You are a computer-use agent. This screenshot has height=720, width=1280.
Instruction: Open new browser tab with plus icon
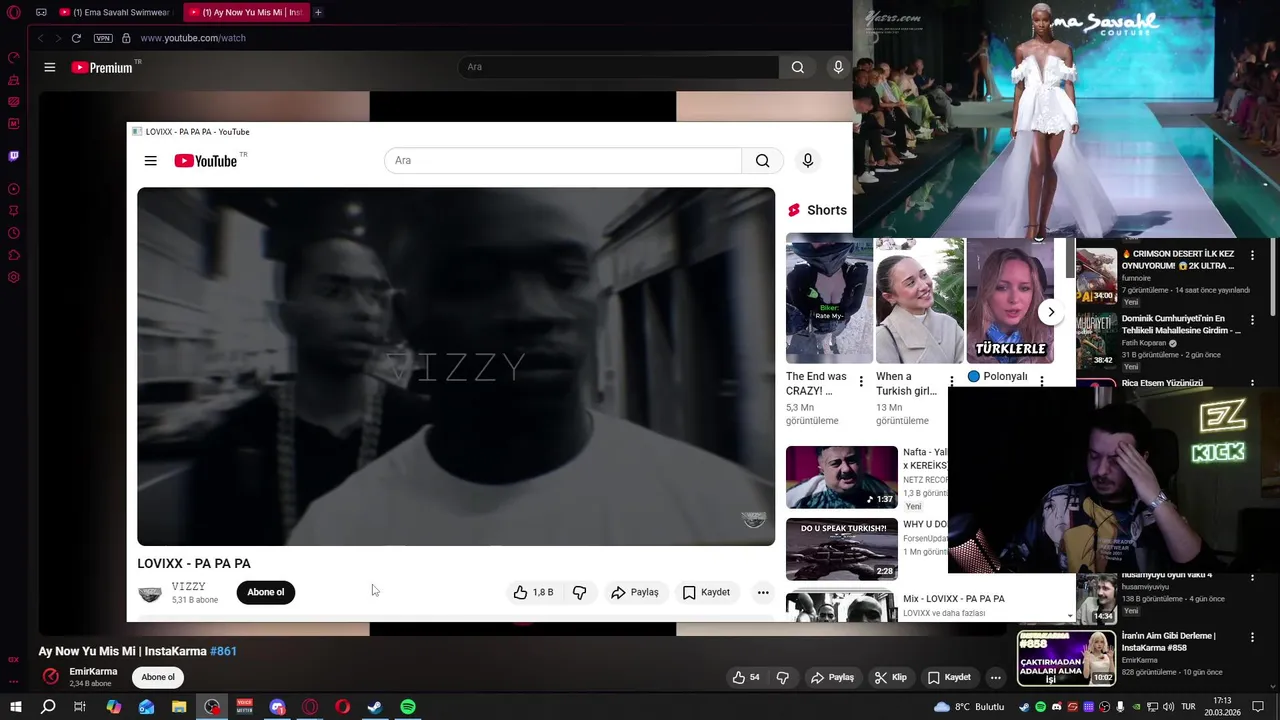(318, 12)
